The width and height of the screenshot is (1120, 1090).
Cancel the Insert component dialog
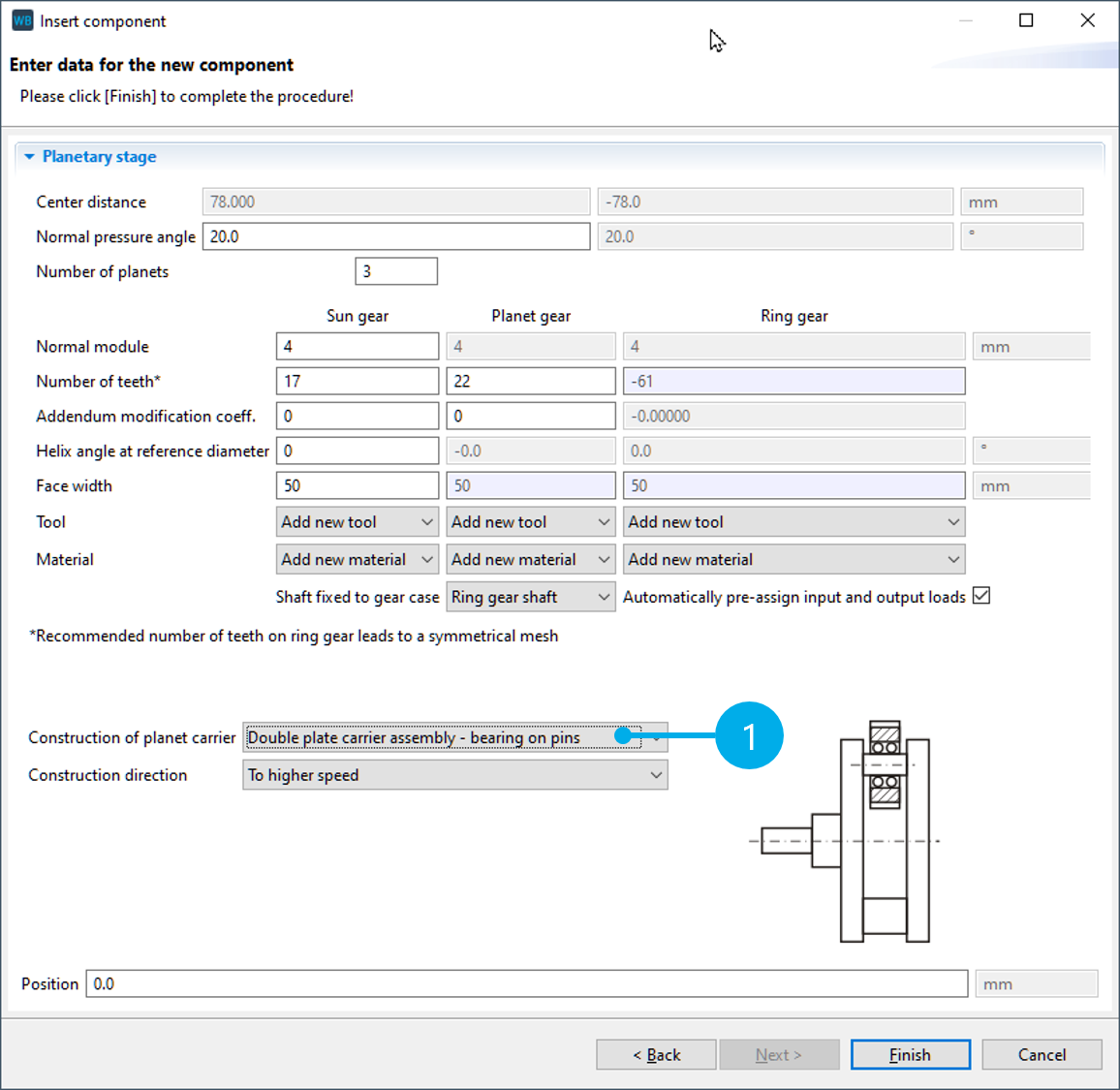(x=1042, y=1054)
